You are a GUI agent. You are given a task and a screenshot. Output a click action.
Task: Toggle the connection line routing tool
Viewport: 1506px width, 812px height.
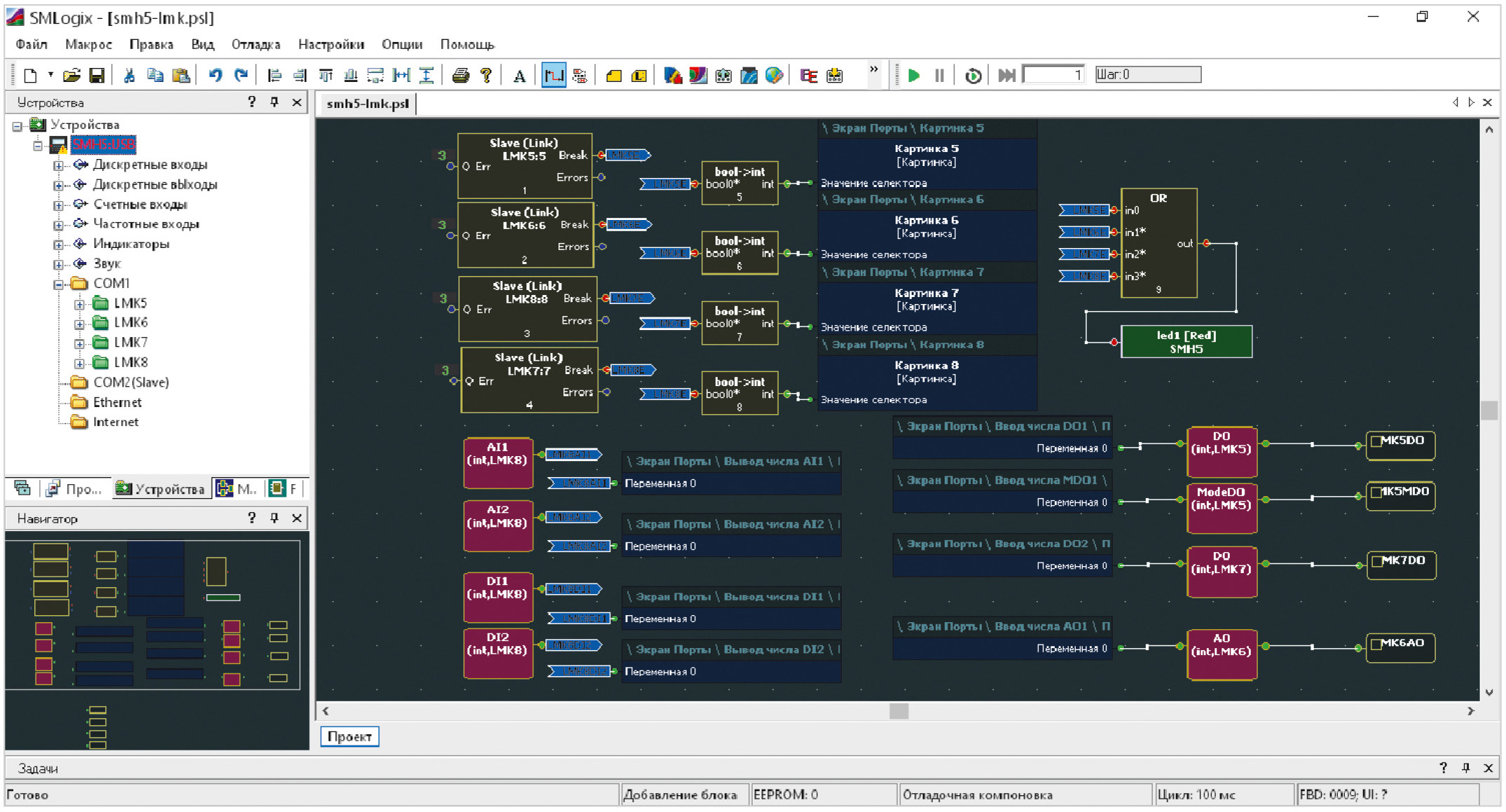pos(554,75)
